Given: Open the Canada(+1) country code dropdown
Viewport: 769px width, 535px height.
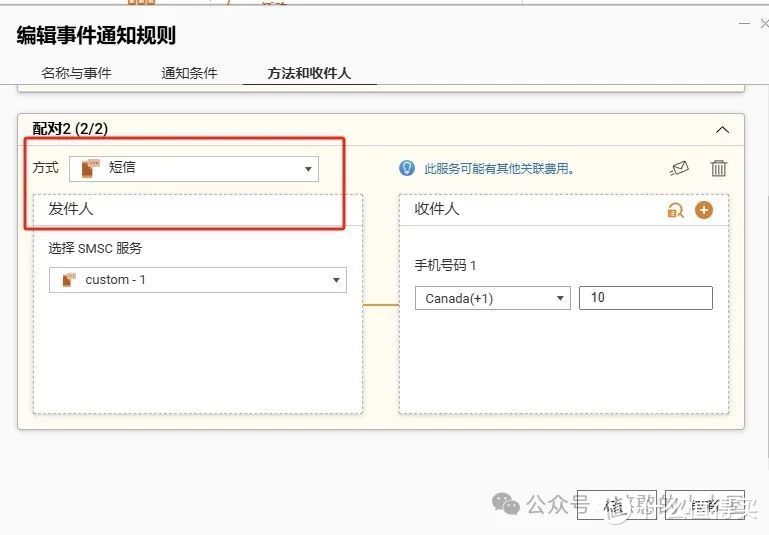Looking at the screenshot, I should [x=492, y=298].
